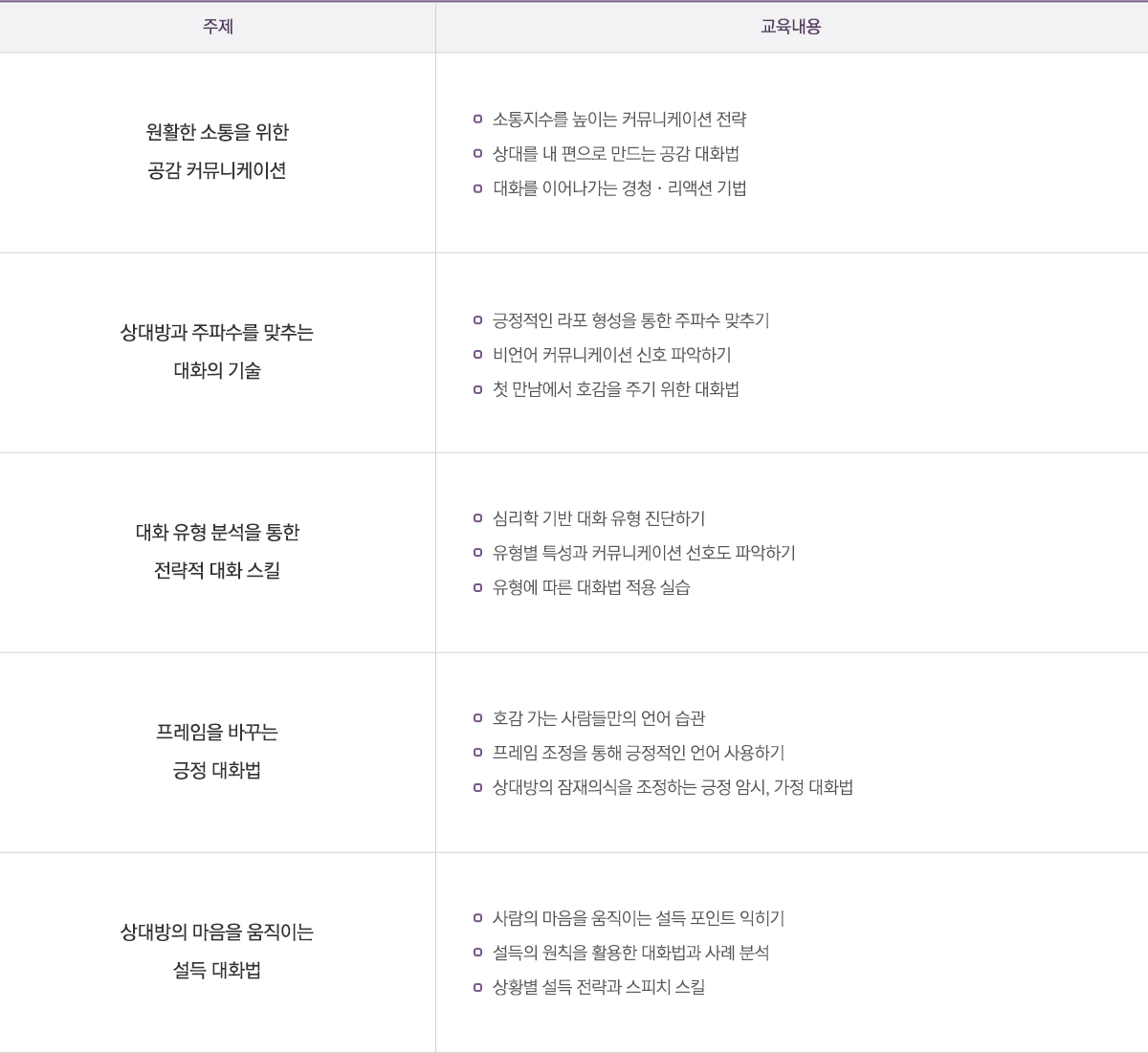Viewport: 1148px width, 1053px height.
Task: Click bullet icon beside 상대를 내 편으로 만드는 공감 대화법
Action: pos(477,154)
